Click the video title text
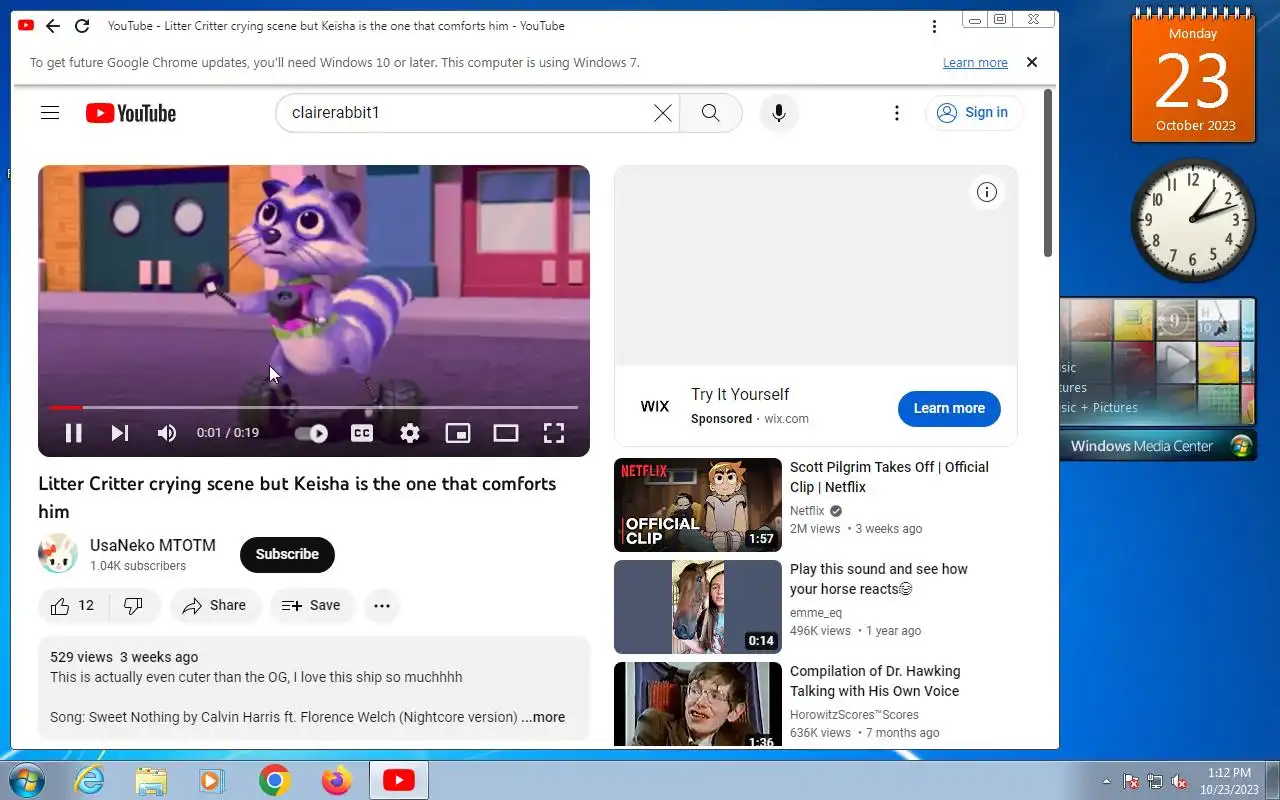Image resolution: width=1280 pixels, height=800 pixels. click(x=297, y=497)
